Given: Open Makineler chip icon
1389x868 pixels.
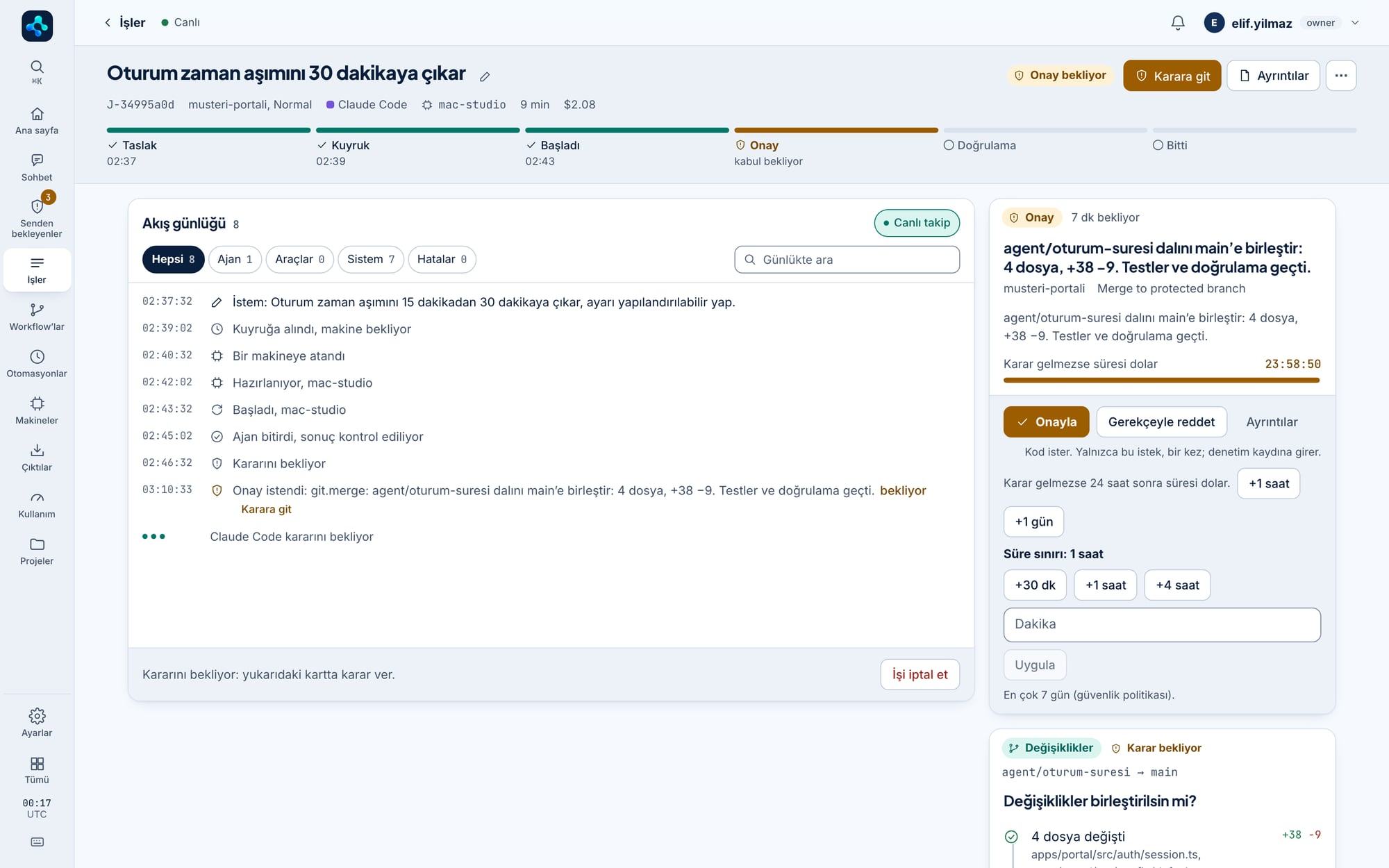Looking at the screenshot, I should [37, 403].
